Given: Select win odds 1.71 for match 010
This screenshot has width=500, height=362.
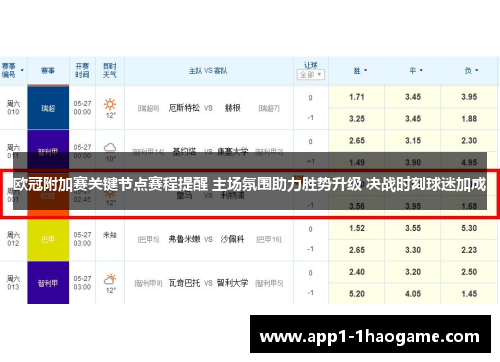Looking at the screenshot, I should click(357, 97).
